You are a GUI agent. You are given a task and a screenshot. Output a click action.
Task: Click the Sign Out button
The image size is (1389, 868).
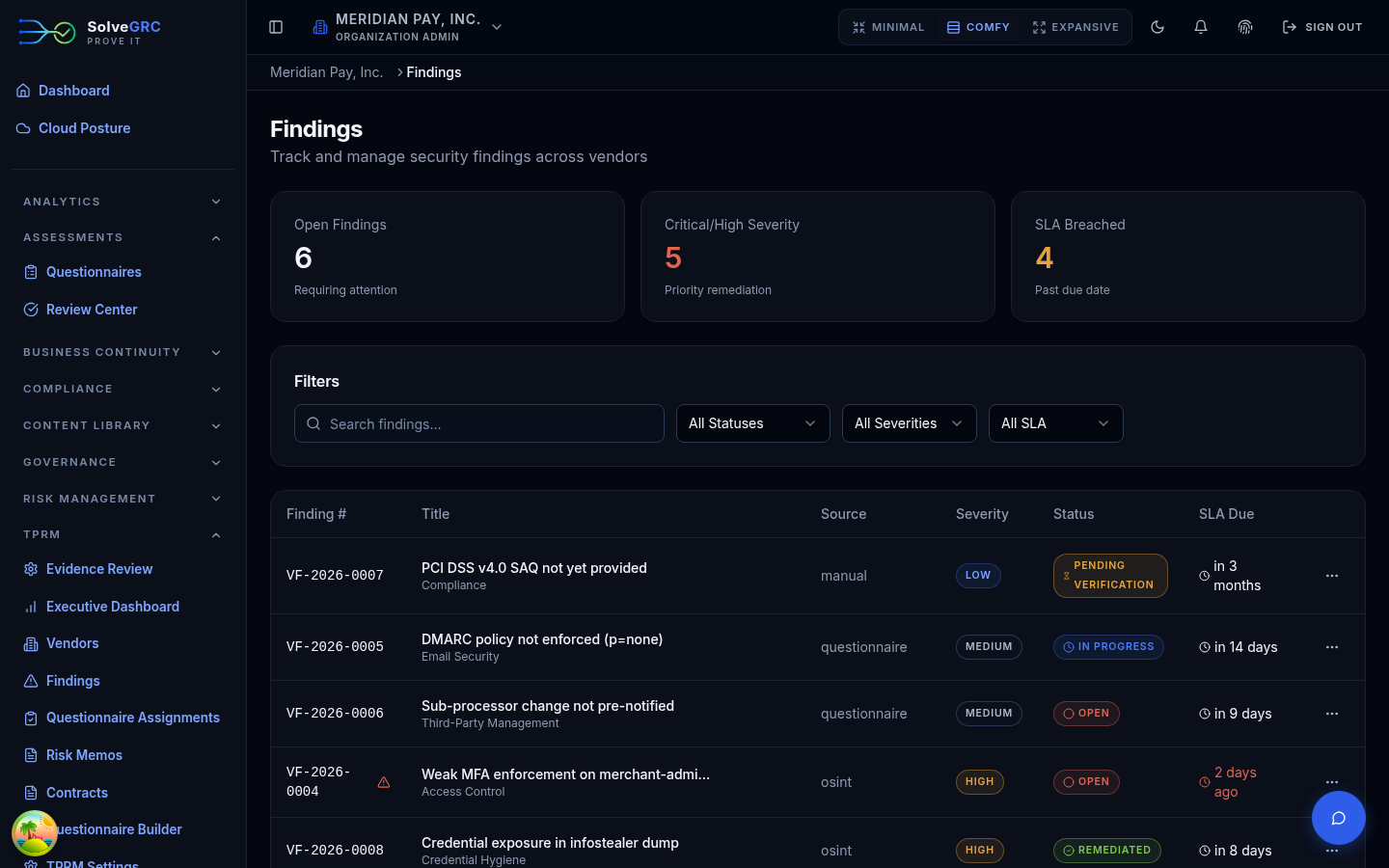(1321, 27)
